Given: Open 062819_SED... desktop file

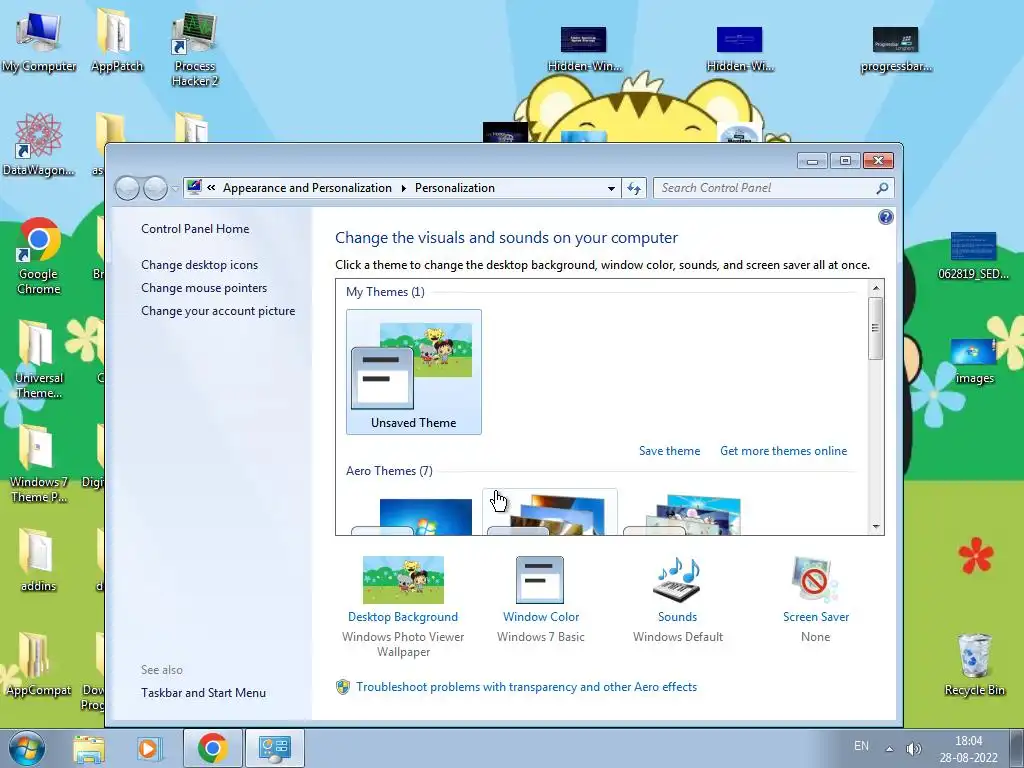Looking at the screenshot, I should point(973,256).
